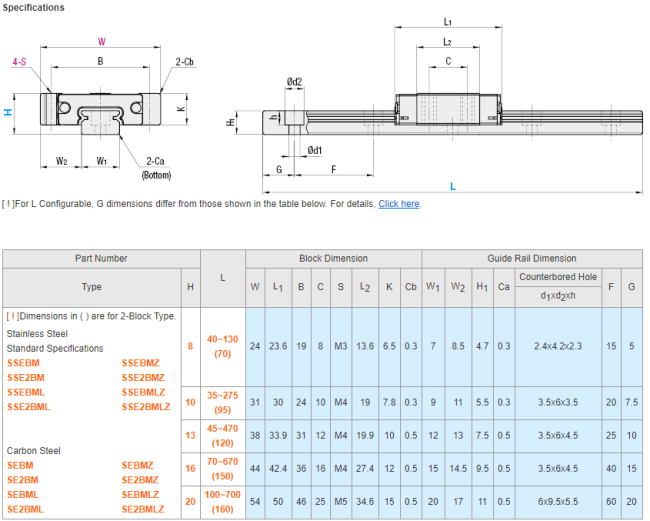Screen dimensions: 650x521
Task: Select carbon steel part SEBM
Action: pyautogui.click(x=21, y=466)
